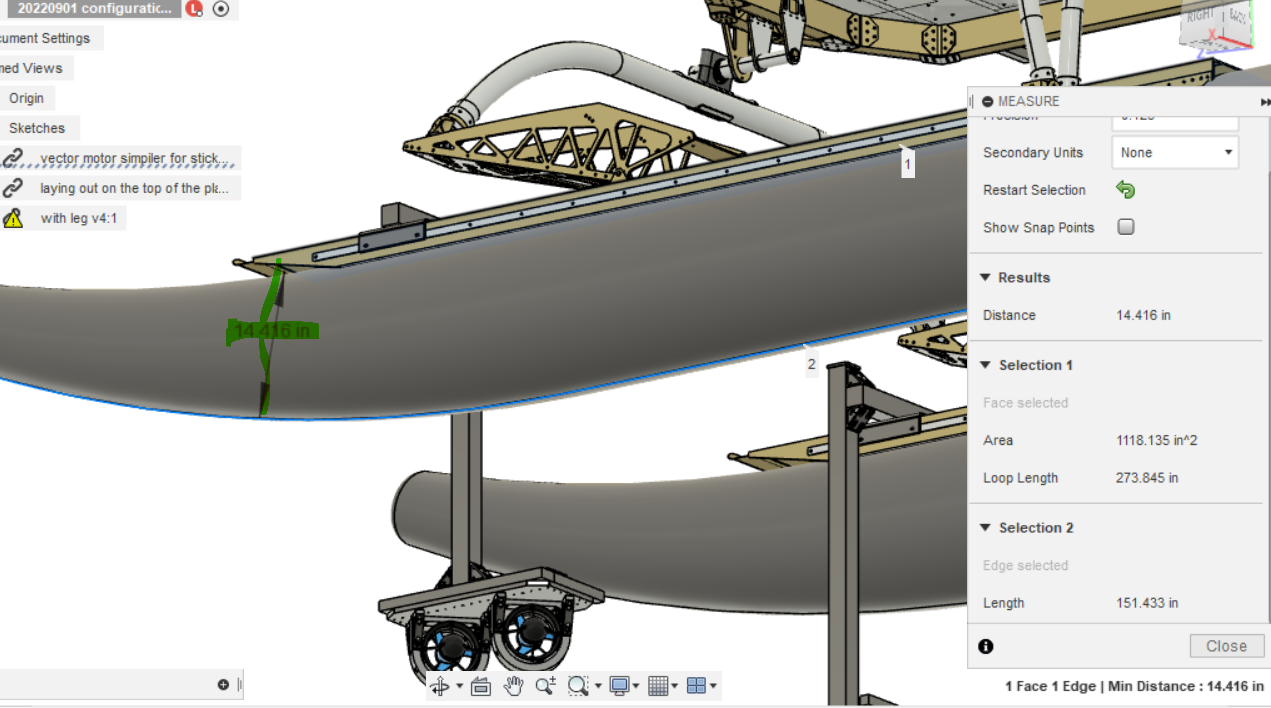Select the Origin folder
Viewport: 1271px width, 708px height.
[x=27, y=98]
